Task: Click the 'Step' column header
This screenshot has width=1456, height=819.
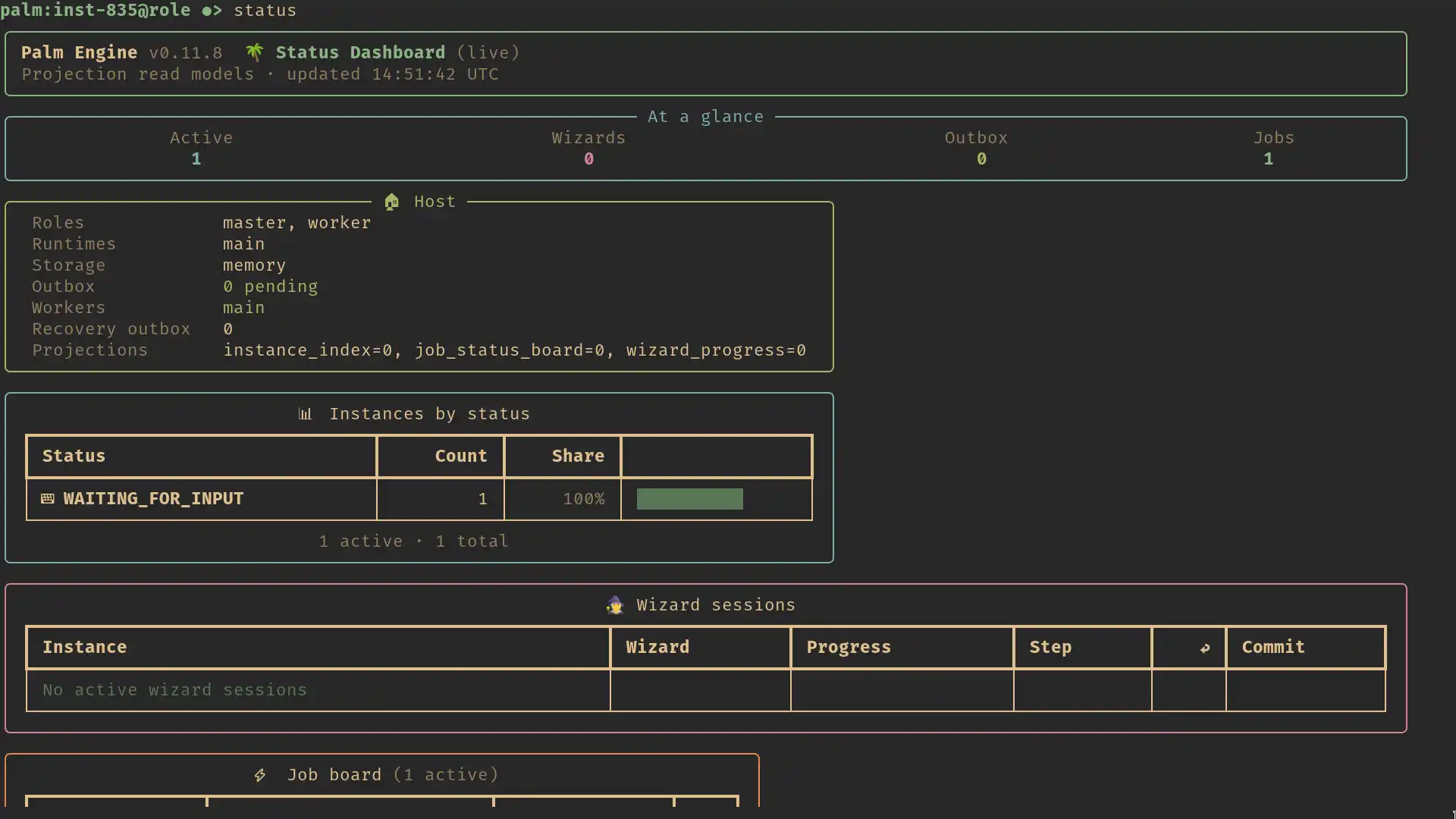Action: [1051, 648]
